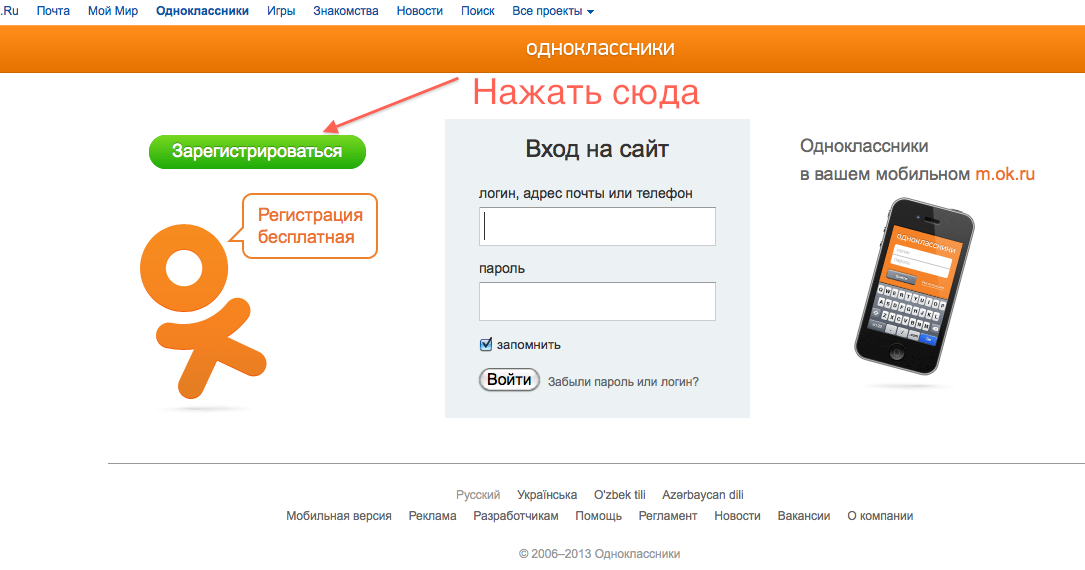Open the Разработчикам footer link

pyautogui.click(x=516, y=516)
